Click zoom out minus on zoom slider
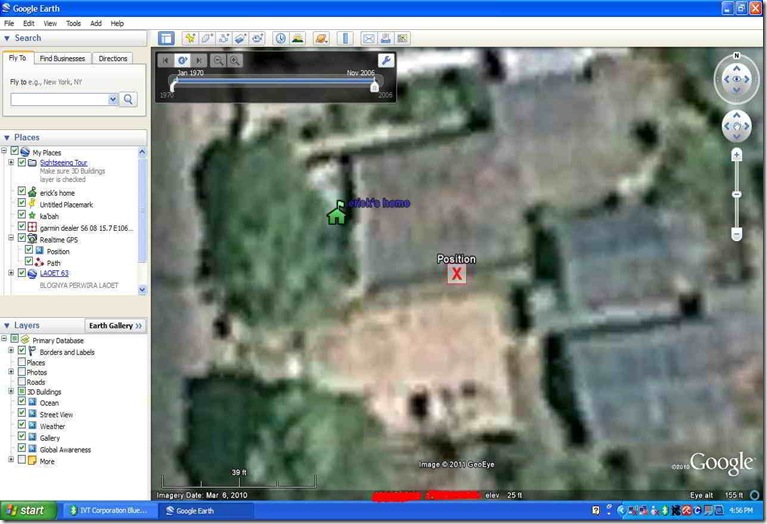The image size is (767, 524). (737, 235)
